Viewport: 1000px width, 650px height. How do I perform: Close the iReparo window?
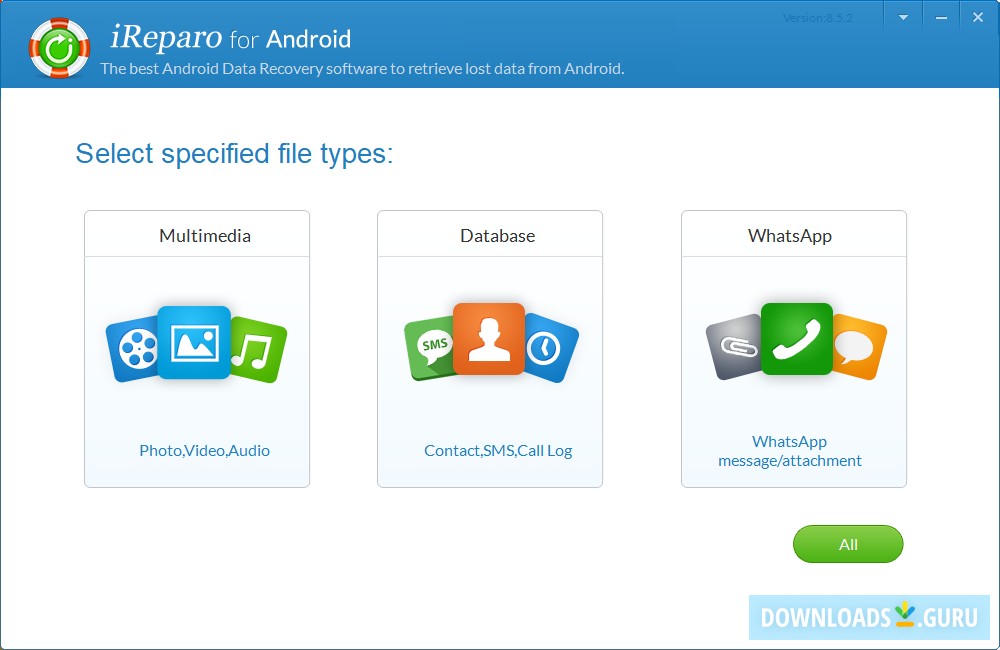pos(978,18)
